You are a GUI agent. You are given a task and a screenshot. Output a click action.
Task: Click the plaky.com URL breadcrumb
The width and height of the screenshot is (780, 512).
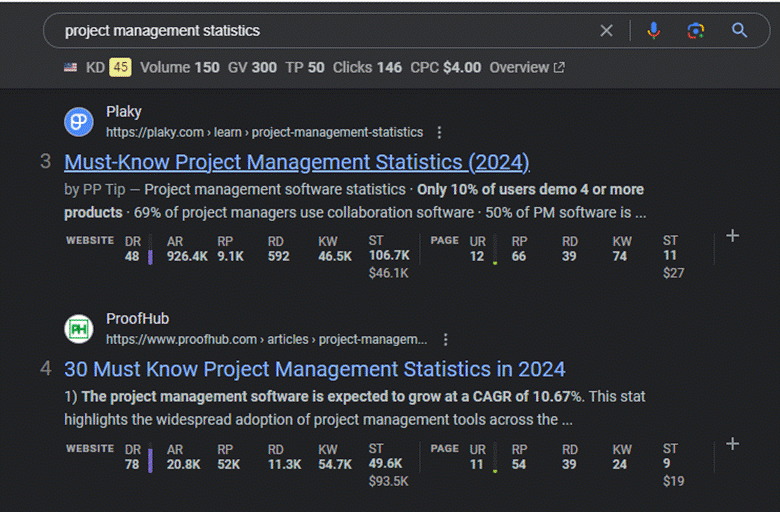[264, 132]
